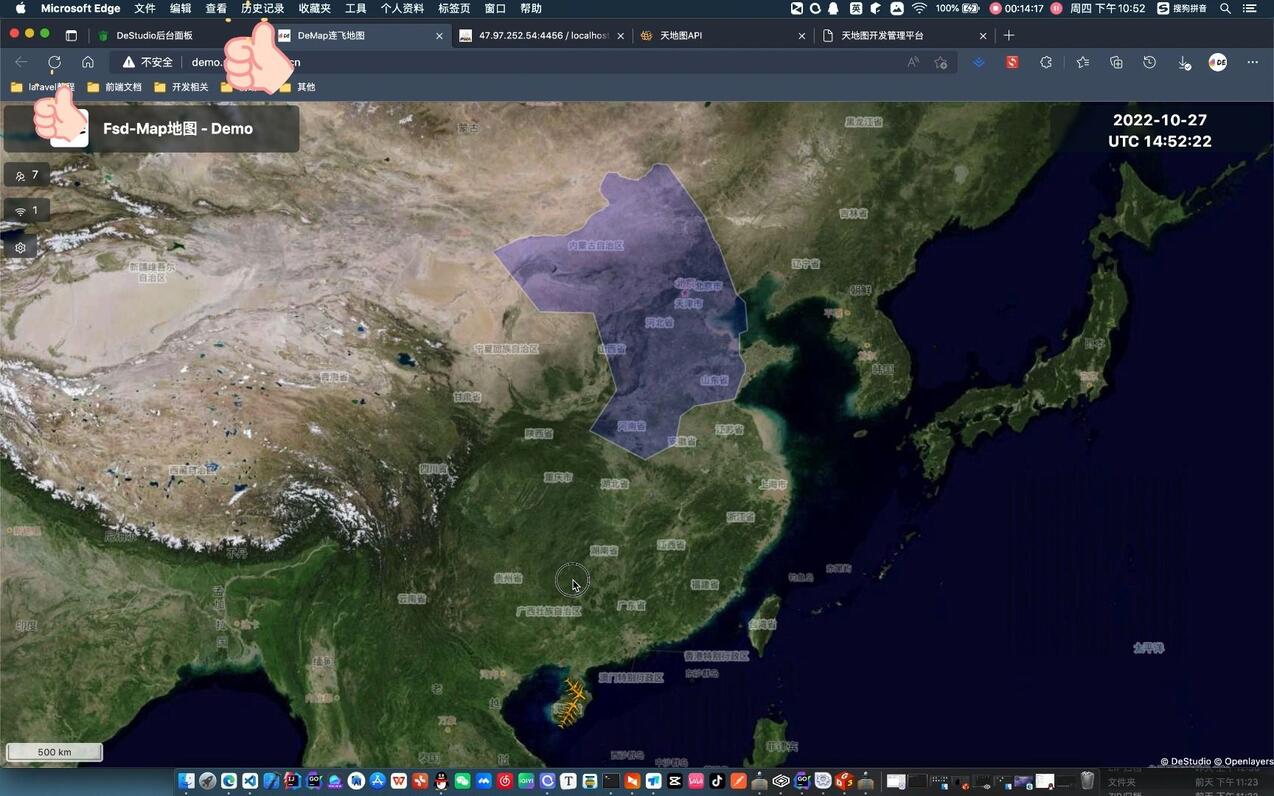Open a new tab with plus button
Viewport: 1274px width, 796px height.
pyautogui.click(x=1009, y=35)
